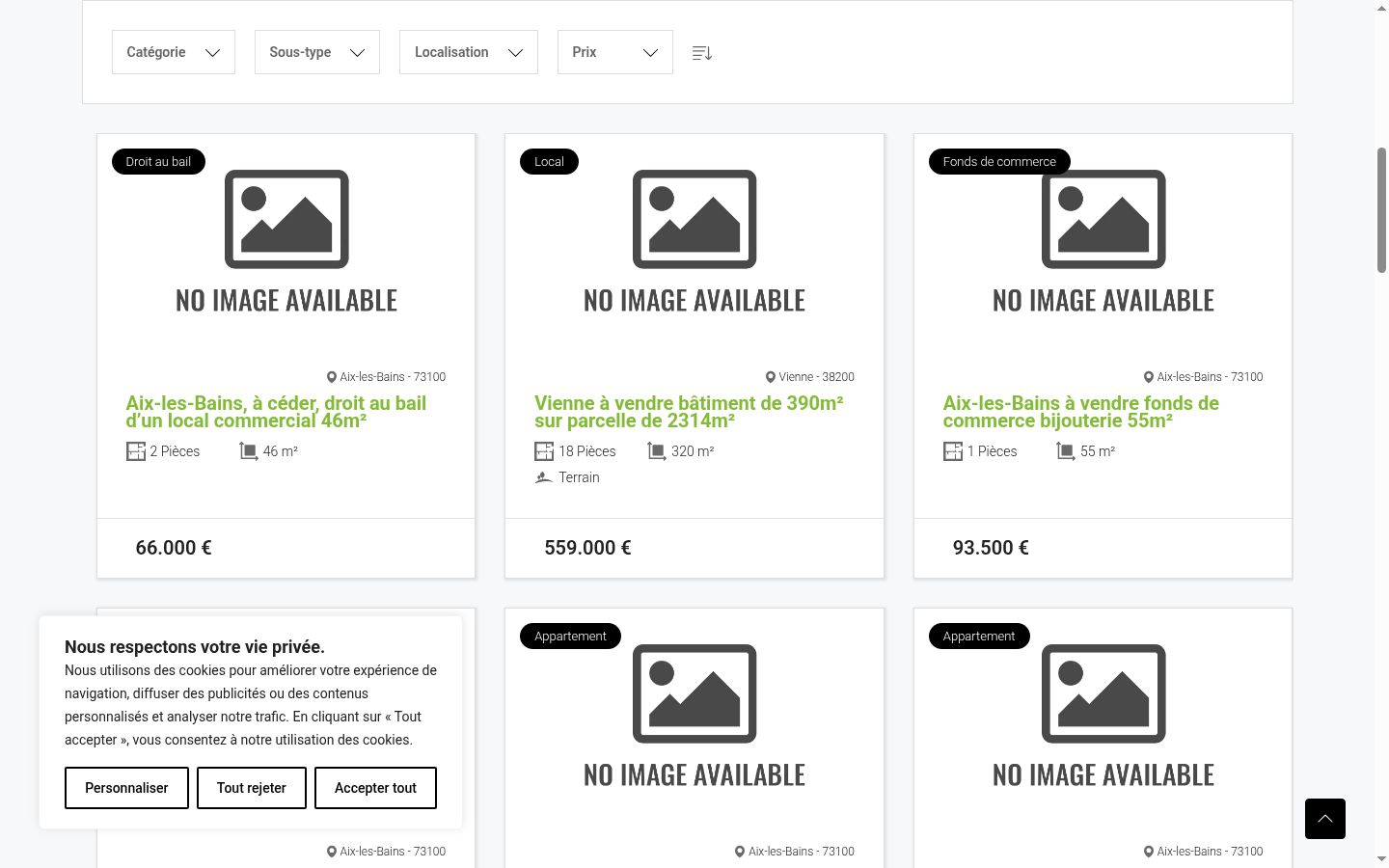Click the vertical page scrollbar thumb

1381,210
